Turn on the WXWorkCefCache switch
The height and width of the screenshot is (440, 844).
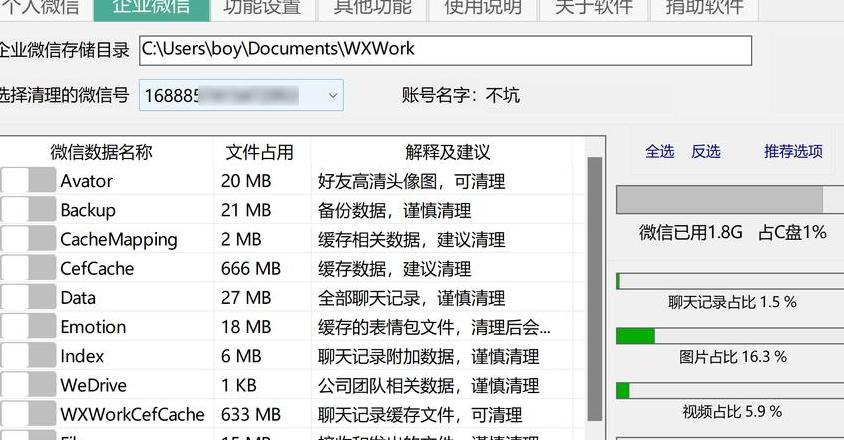28,414
